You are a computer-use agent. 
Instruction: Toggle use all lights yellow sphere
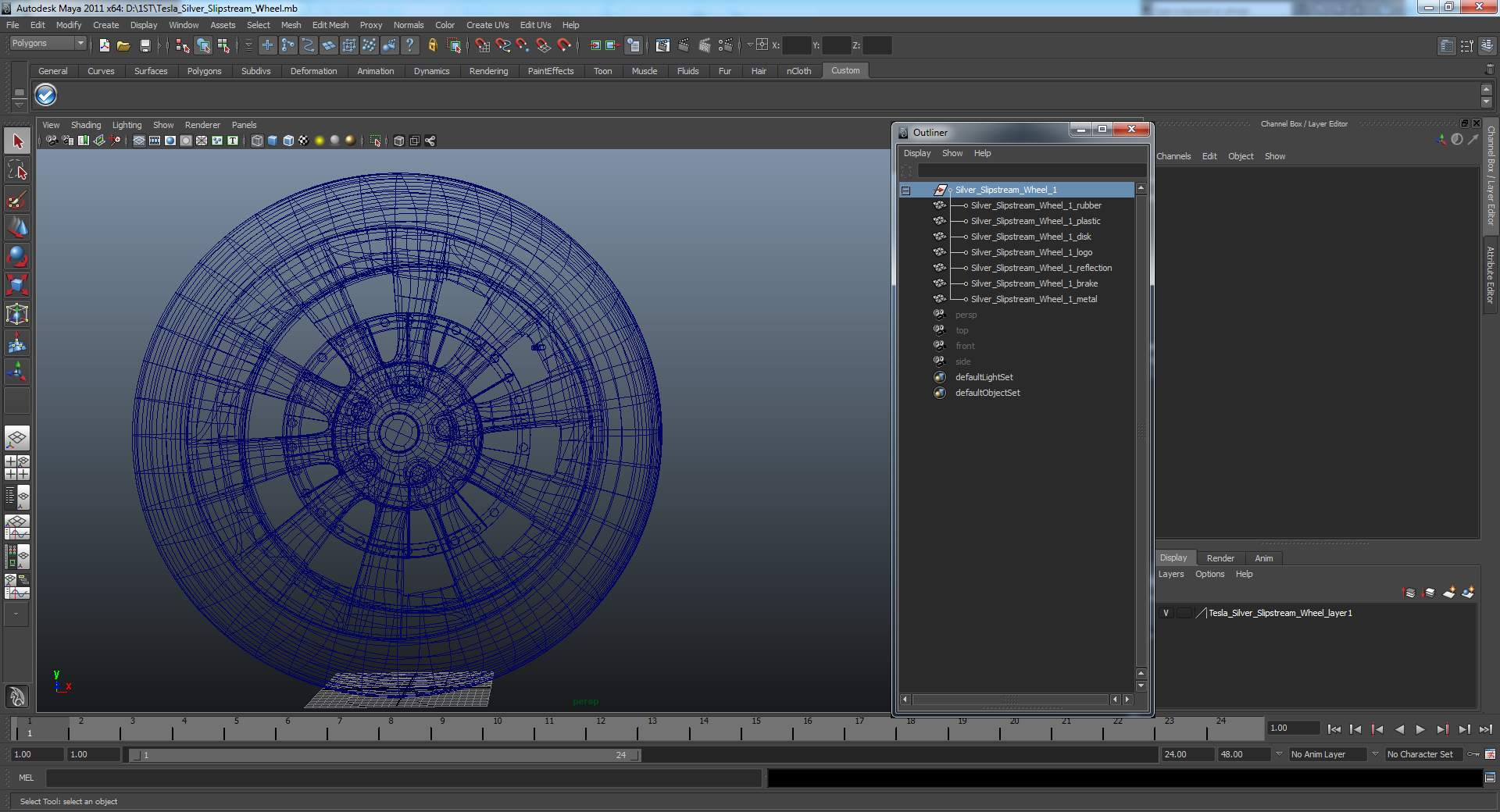(x=320, y=141)
